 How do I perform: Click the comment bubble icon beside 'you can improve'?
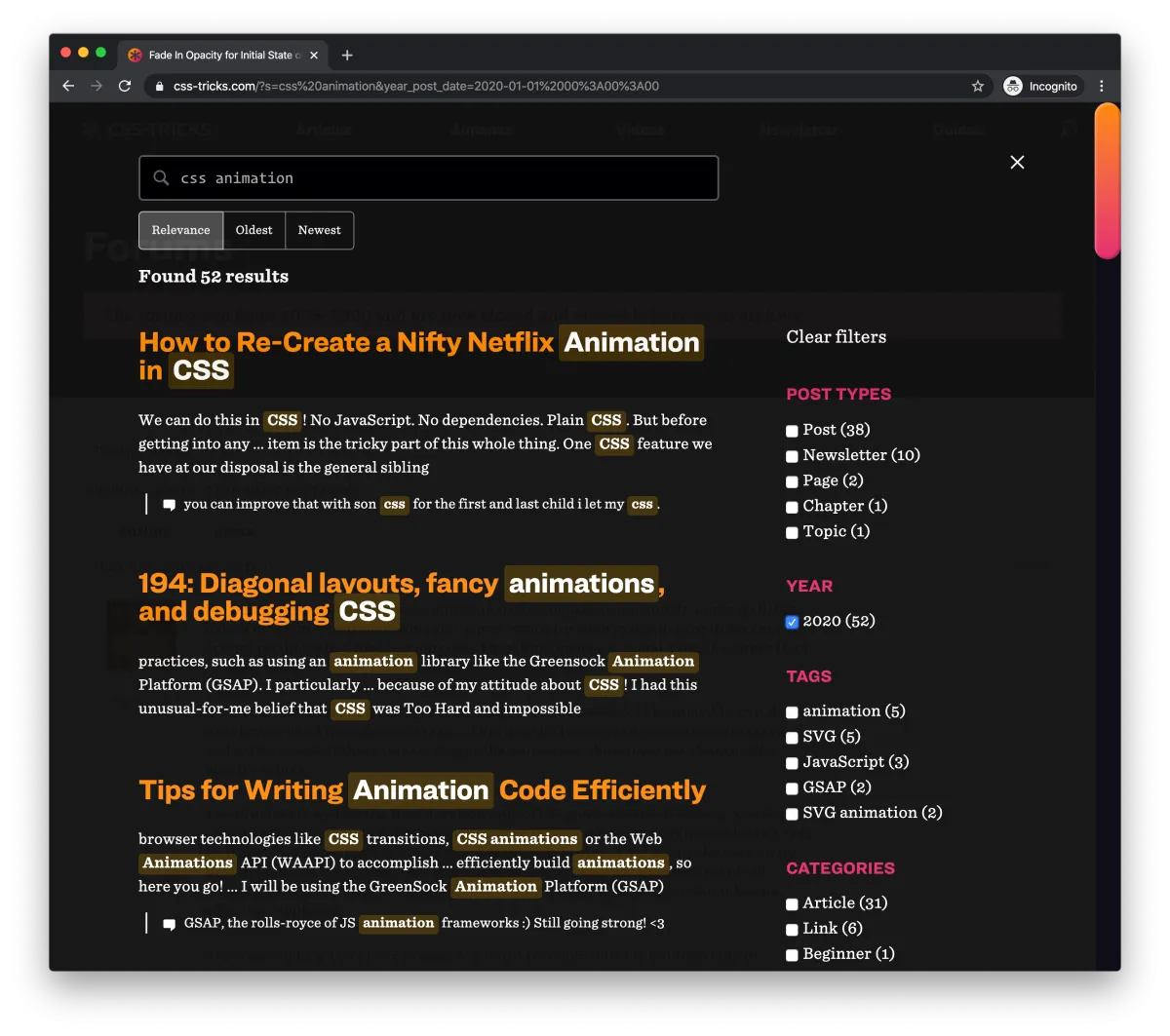coord(169,505)
